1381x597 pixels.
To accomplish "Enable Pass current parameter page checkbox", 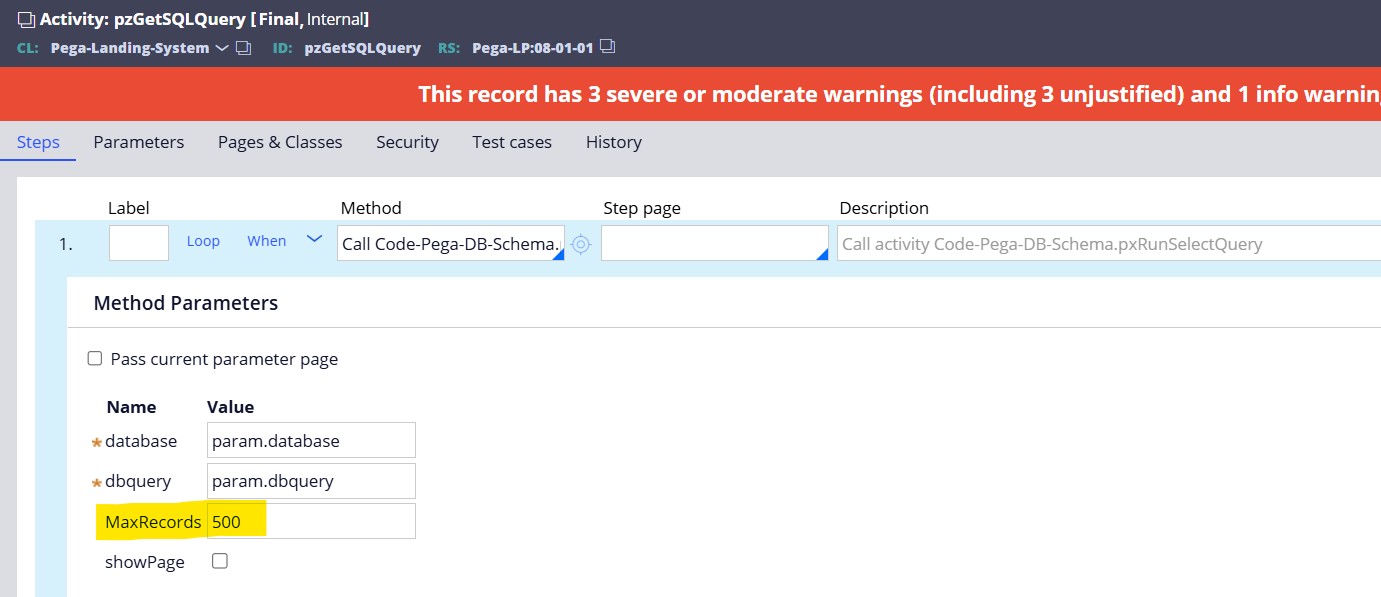I will coord(95,359).
